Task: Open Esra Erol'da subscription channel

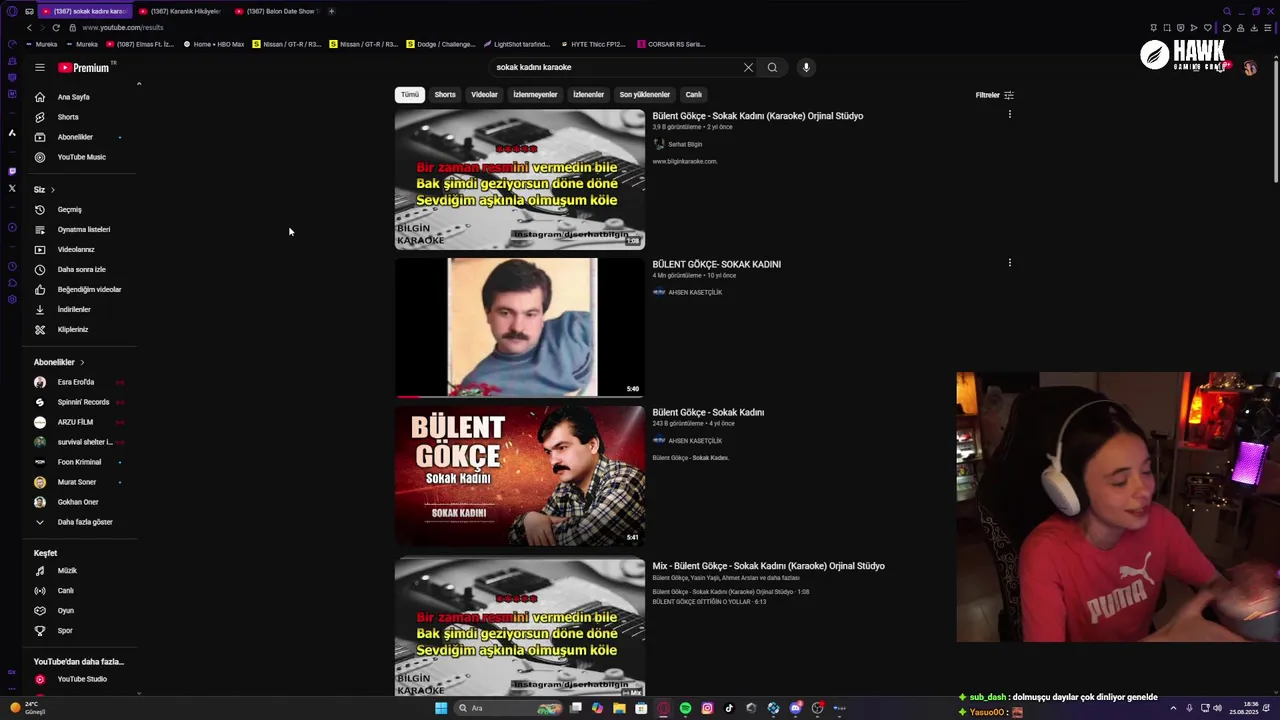Action: pos(76,382)
